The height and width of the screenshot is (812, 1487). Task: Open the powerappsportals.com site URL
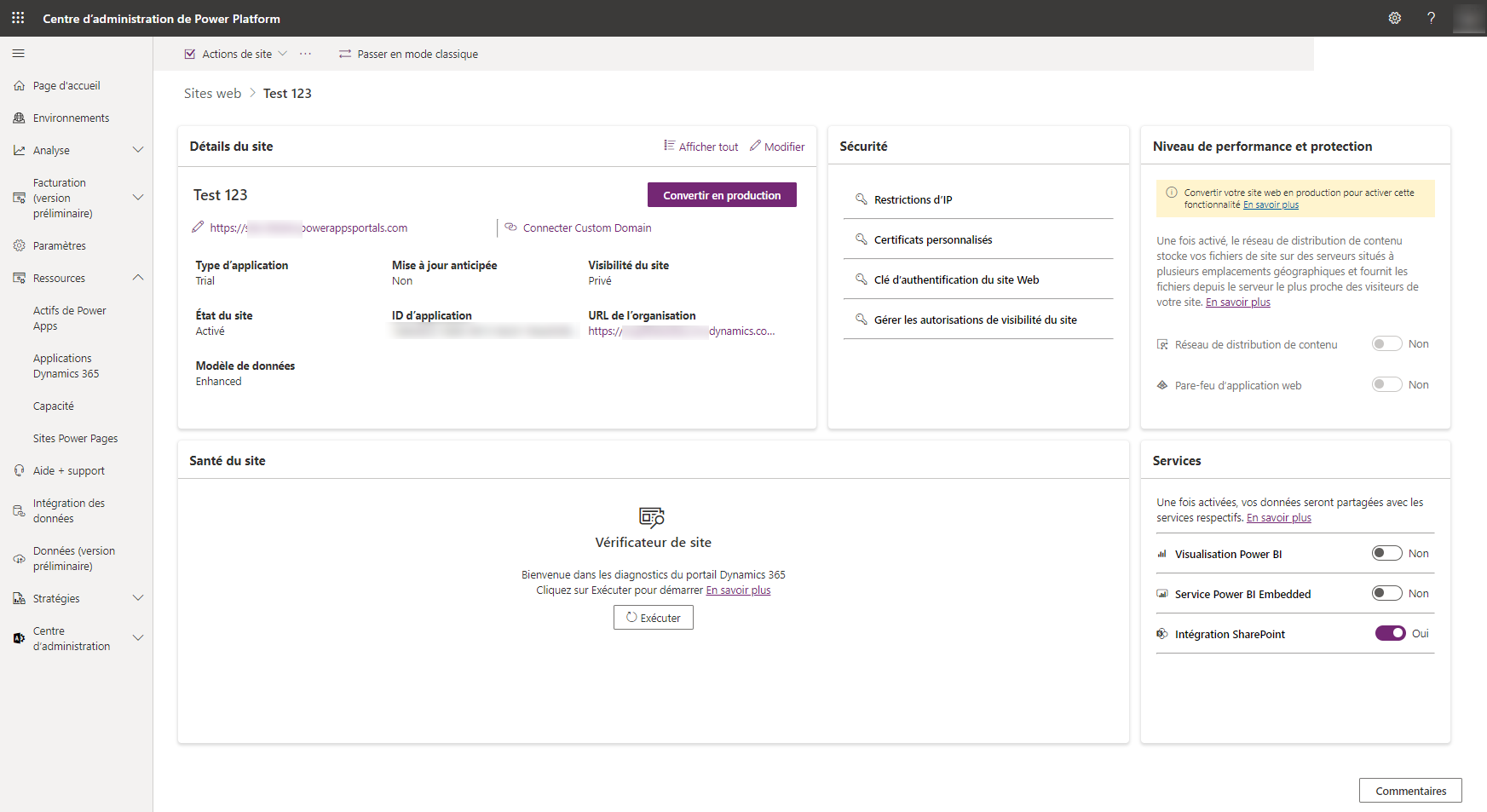[308, 227]
